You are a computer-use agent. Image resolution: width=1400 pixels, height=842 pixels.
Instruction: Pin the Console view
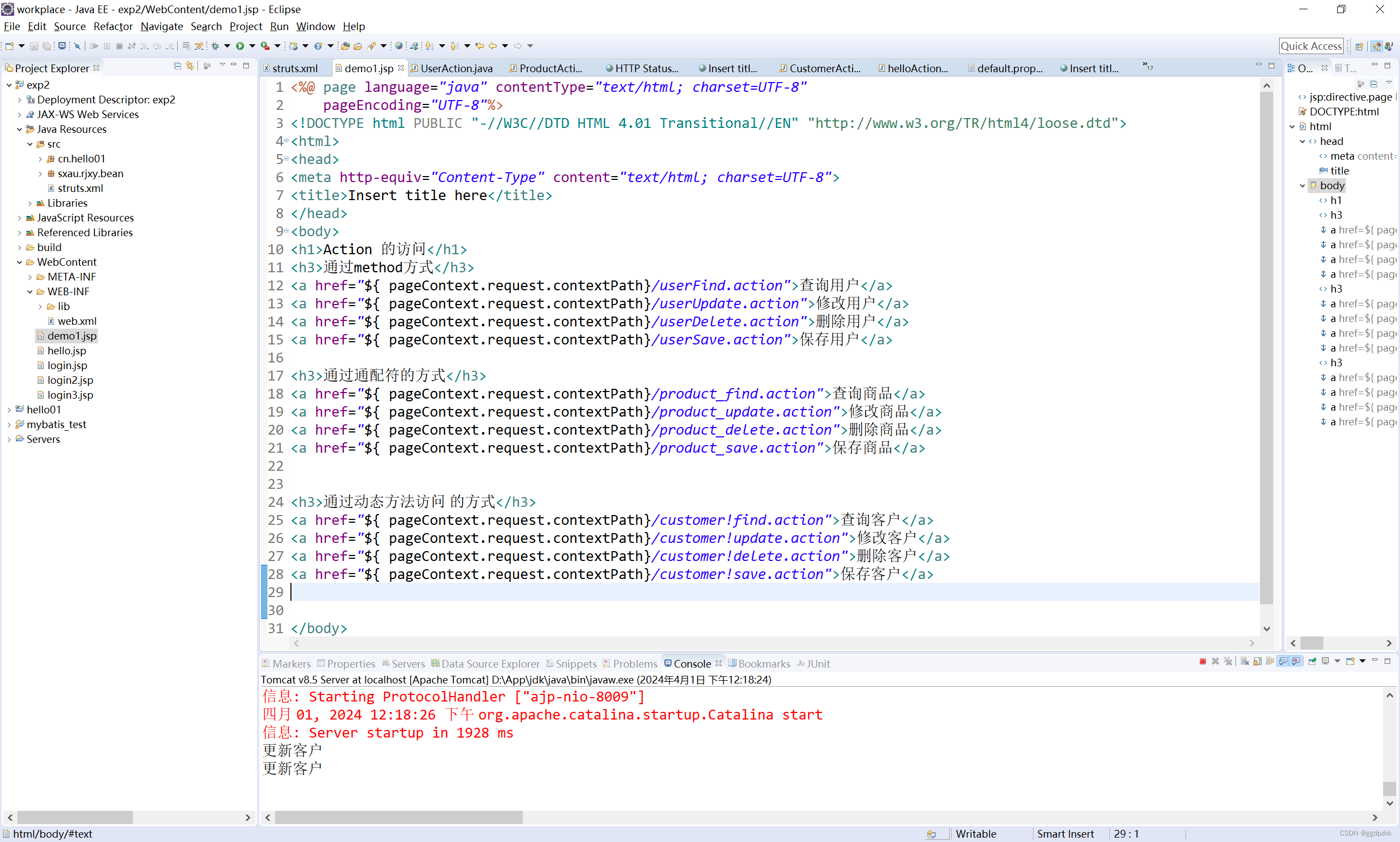tap(1312, 662)
